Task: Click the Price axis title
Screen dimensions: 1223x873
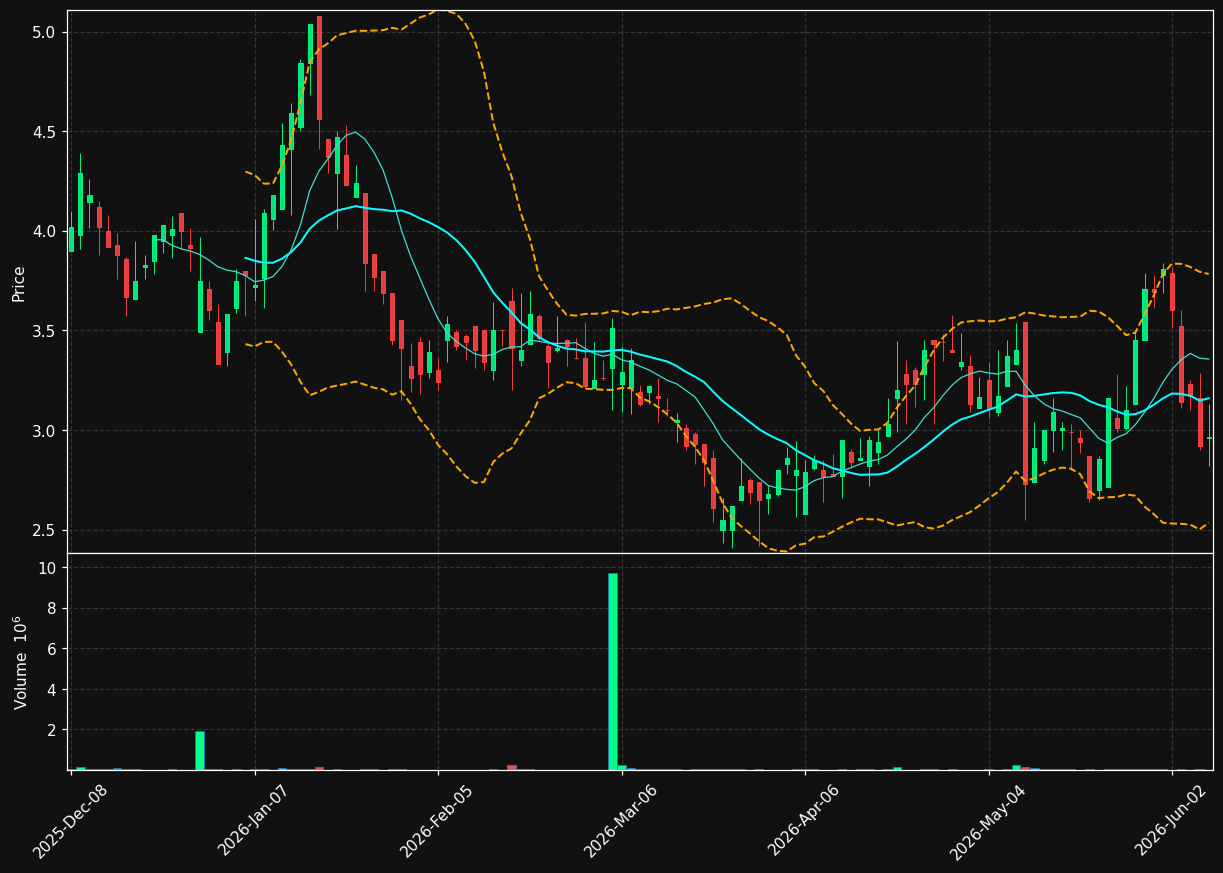Action: pos(19,284)
